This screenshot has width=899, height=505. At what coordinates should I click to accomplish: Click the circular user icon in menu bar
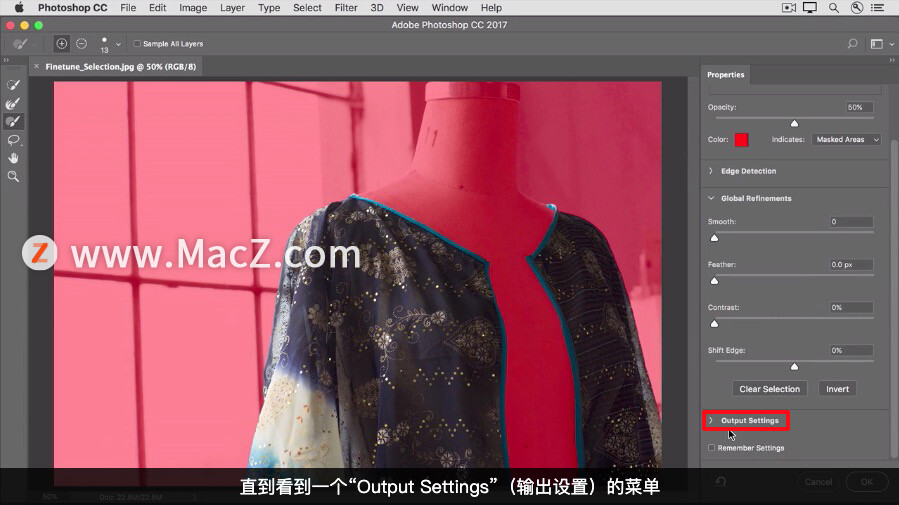click(857, 7)
